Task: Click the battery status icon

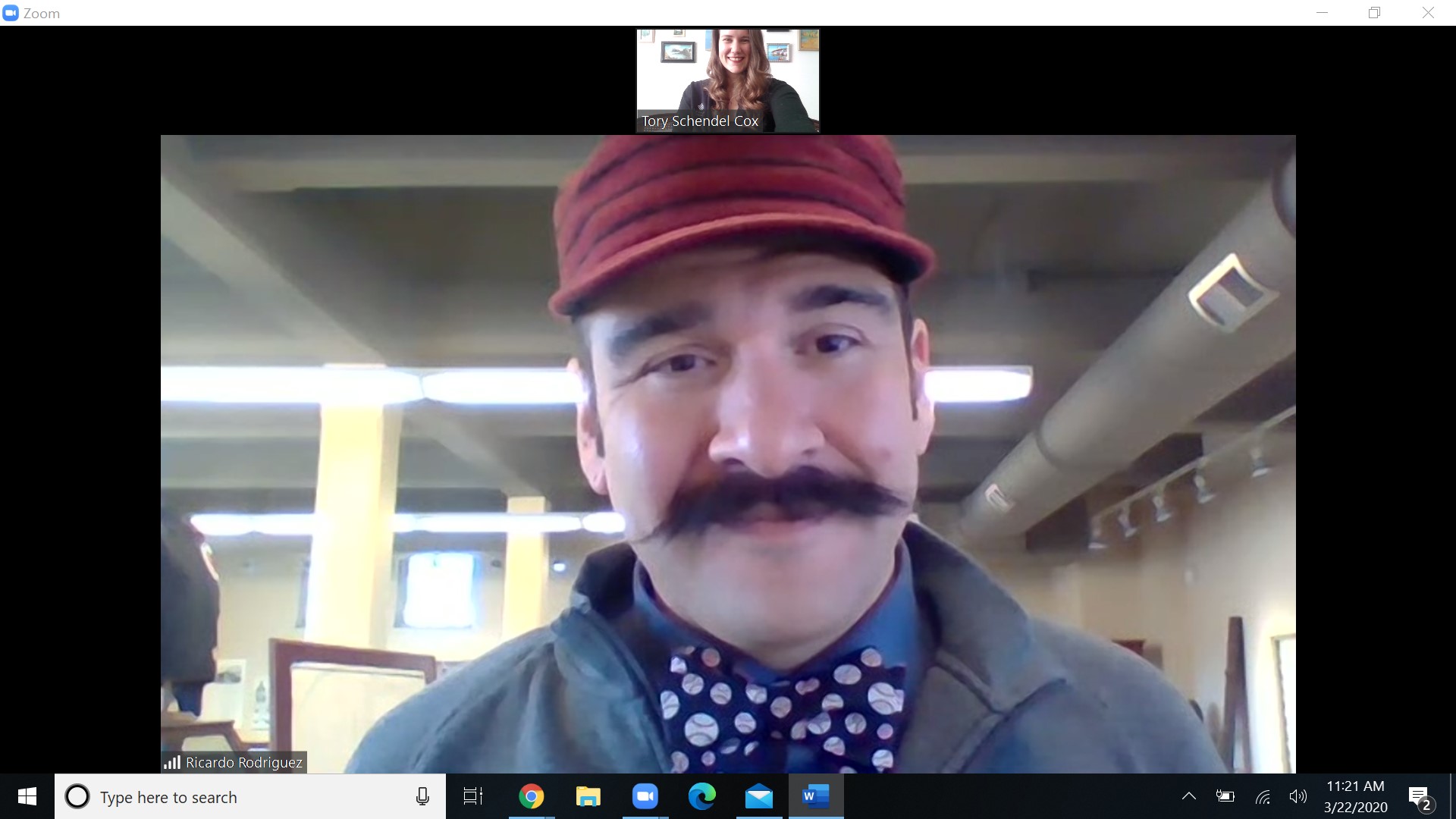Action: [1225, 796]
